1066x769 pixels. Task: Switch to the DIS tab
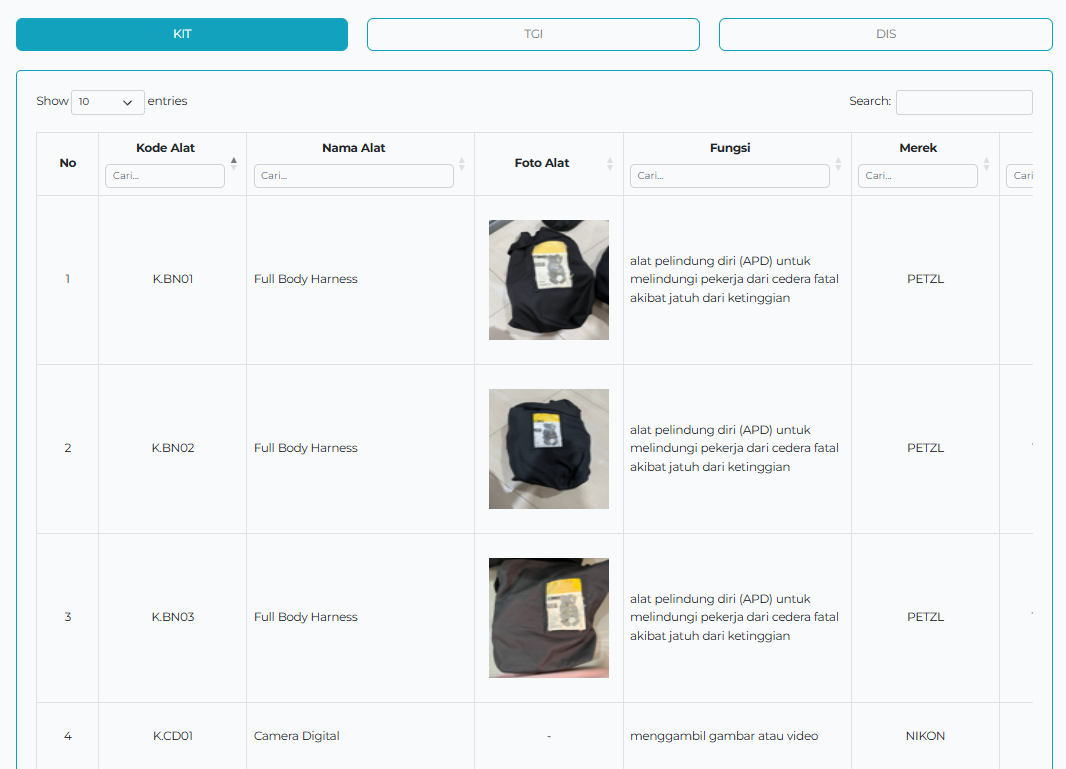[x=886, y=34]
